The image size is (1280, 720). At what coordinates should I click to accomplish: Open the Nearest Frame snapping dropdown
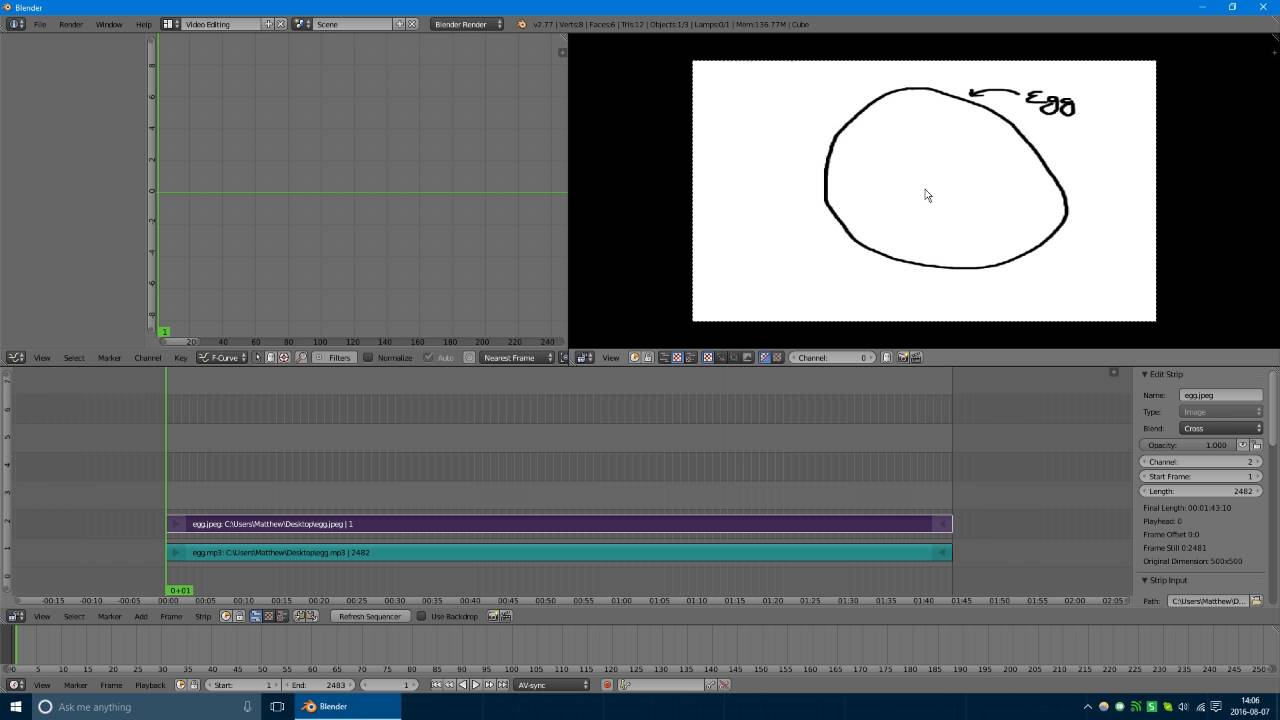[x=517, y=358]
